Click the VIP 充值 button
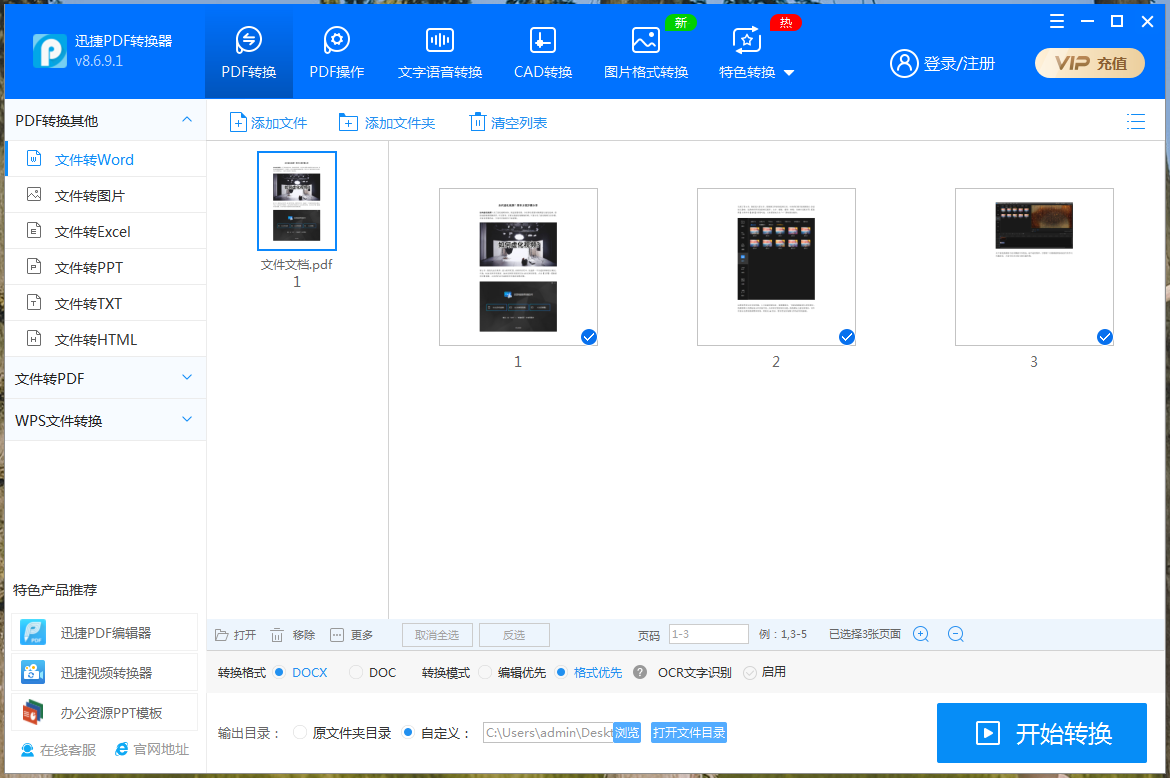Screen dimensions: 1170x778 point(1089,63)
